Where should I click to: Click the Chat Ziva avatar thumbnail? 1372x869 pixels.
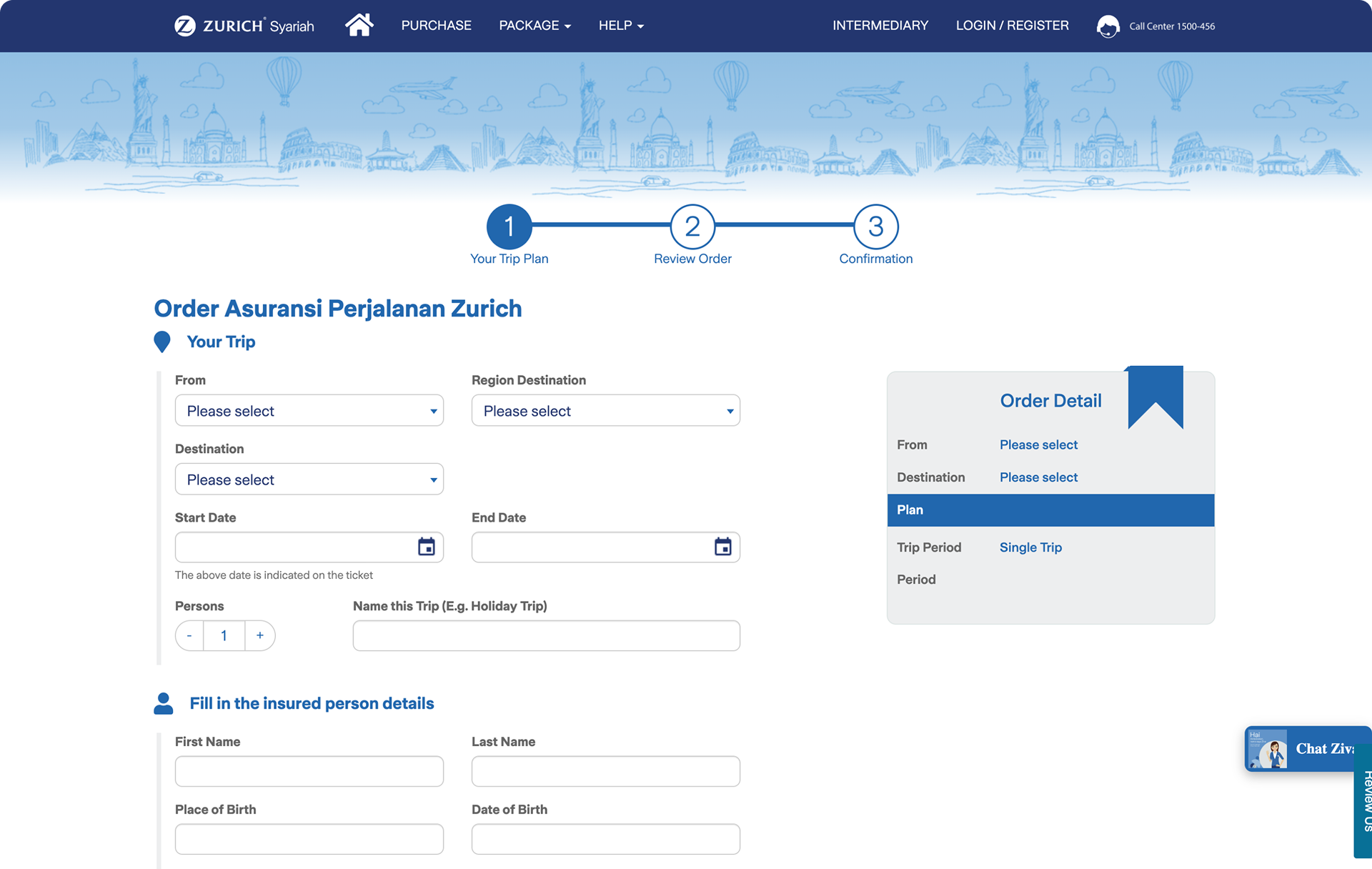[1268, 749]
